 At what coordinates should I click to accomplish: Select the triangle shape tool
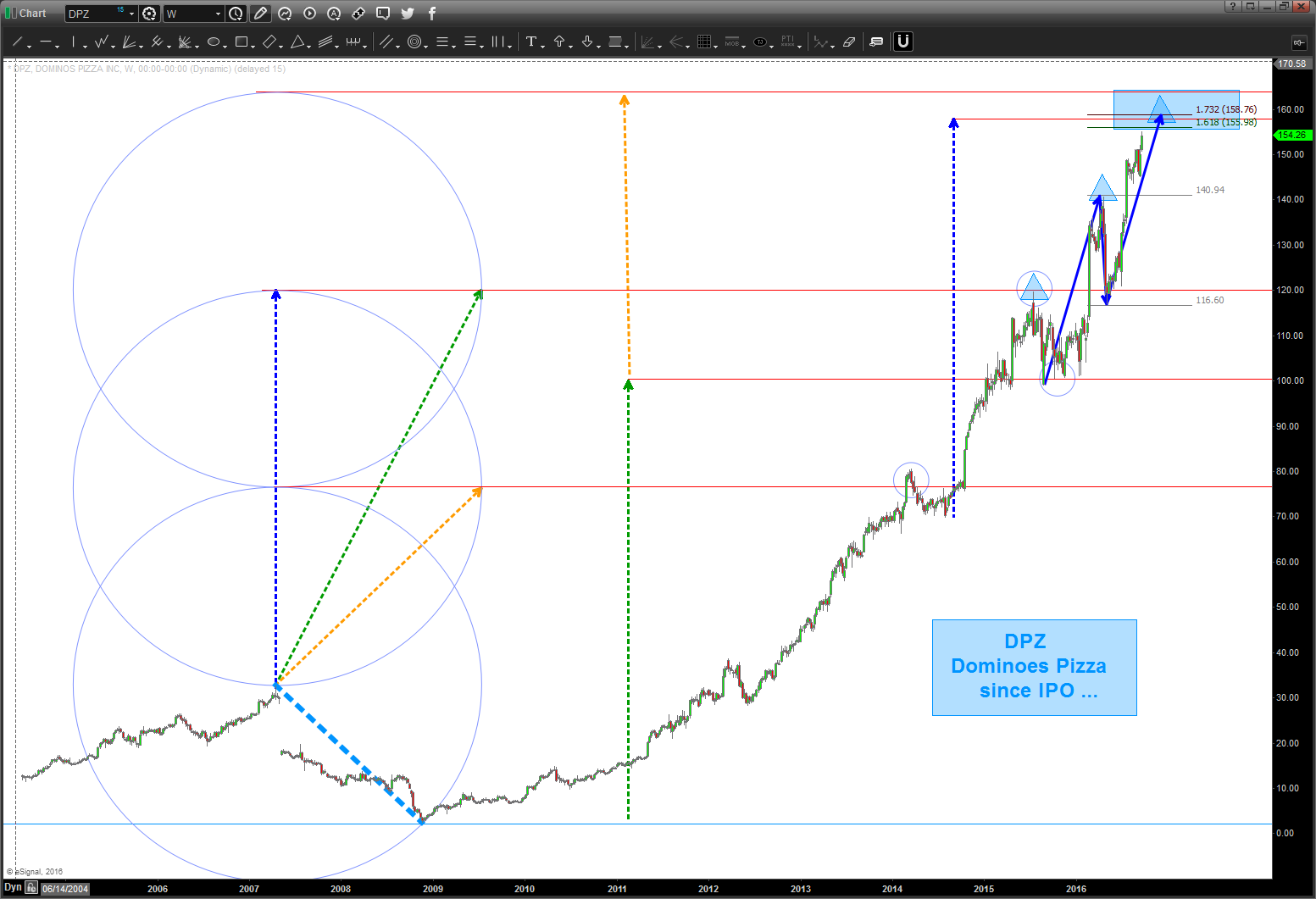coord(297,42)
